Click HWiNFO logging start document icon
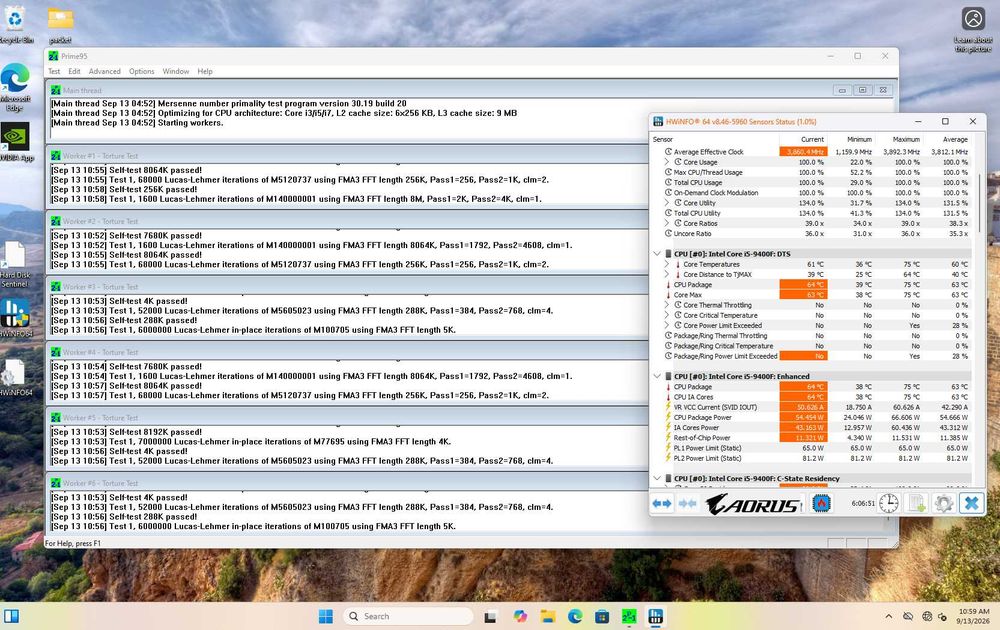 click(x=916, y=503)
